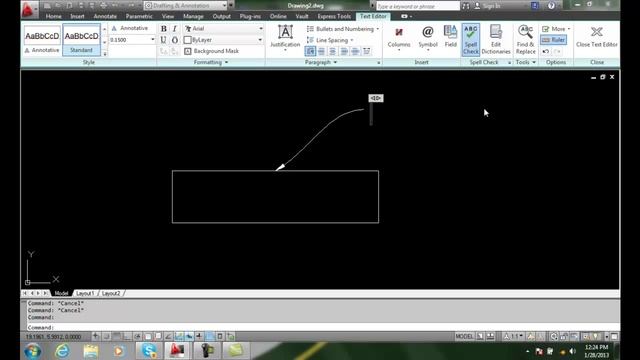The image size is (640, 360).
Task: Toggle the Ruler option
Action: coord(553,40)
